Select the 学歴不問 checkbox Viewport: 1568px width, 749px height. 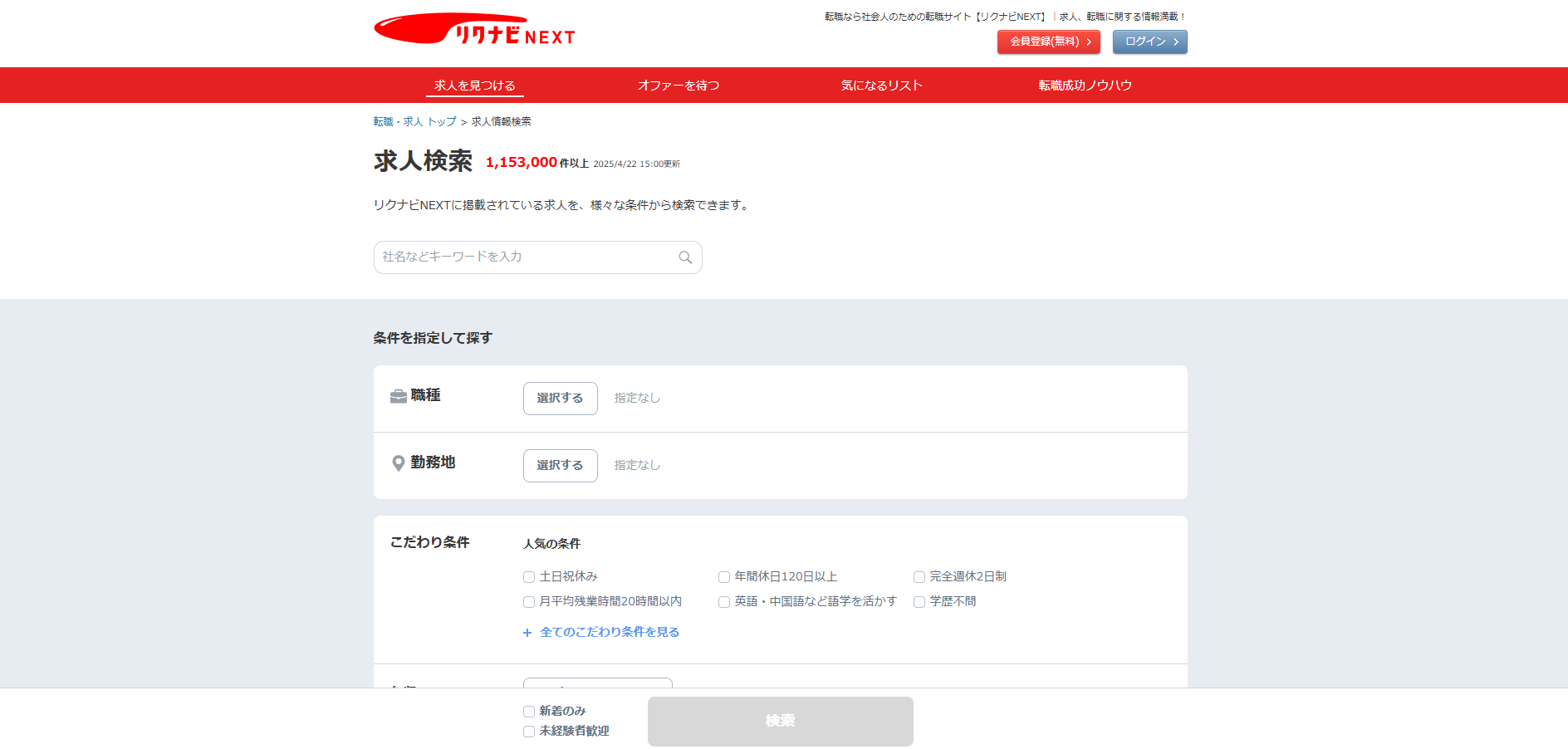click(x=919, y=602)
